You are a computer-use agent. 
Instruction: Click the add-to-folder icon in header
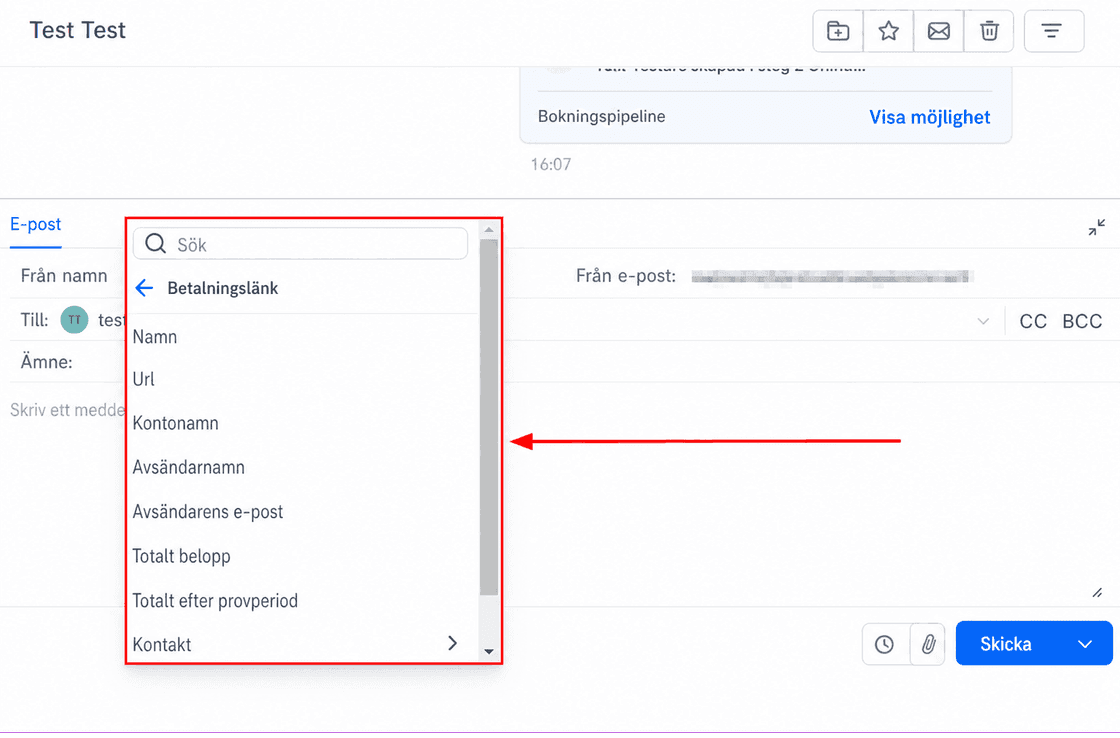pyautogui.click(x=838, y=31)
